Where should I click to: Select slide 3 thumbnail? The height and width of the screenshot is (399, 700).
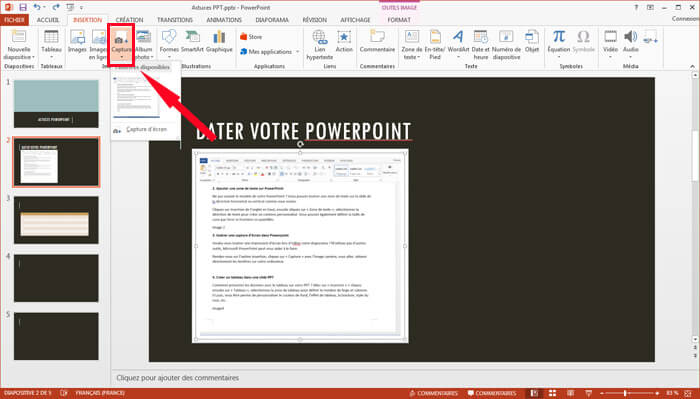56,220
